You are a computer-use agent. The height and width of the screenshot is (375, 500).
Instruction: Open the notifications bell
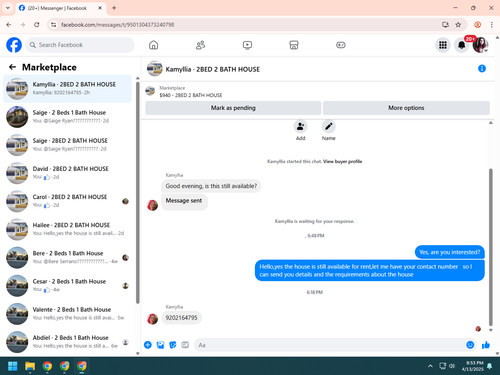click(462, 45)
